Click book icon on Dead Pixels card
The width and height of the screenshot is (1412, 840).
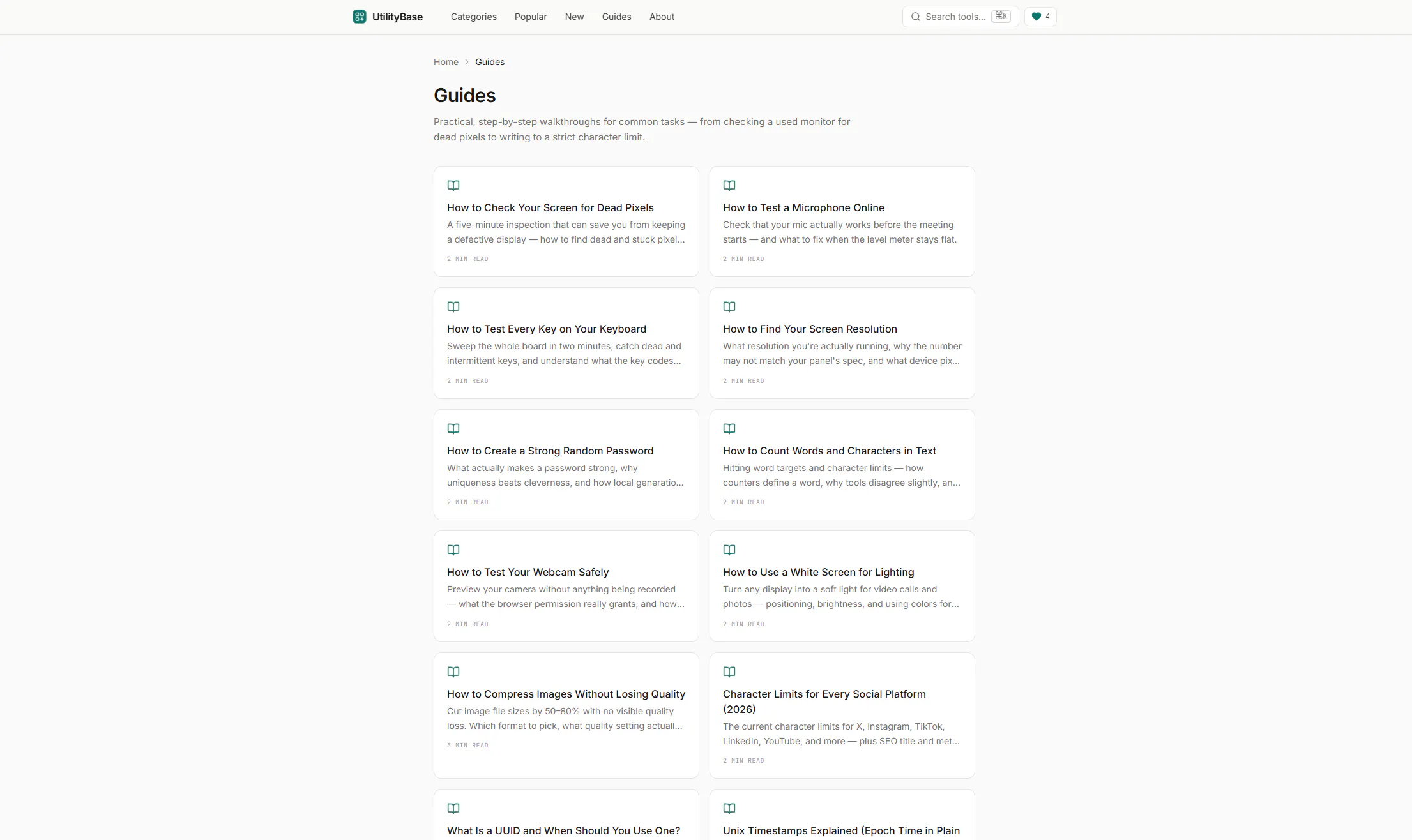pos(453,186)
